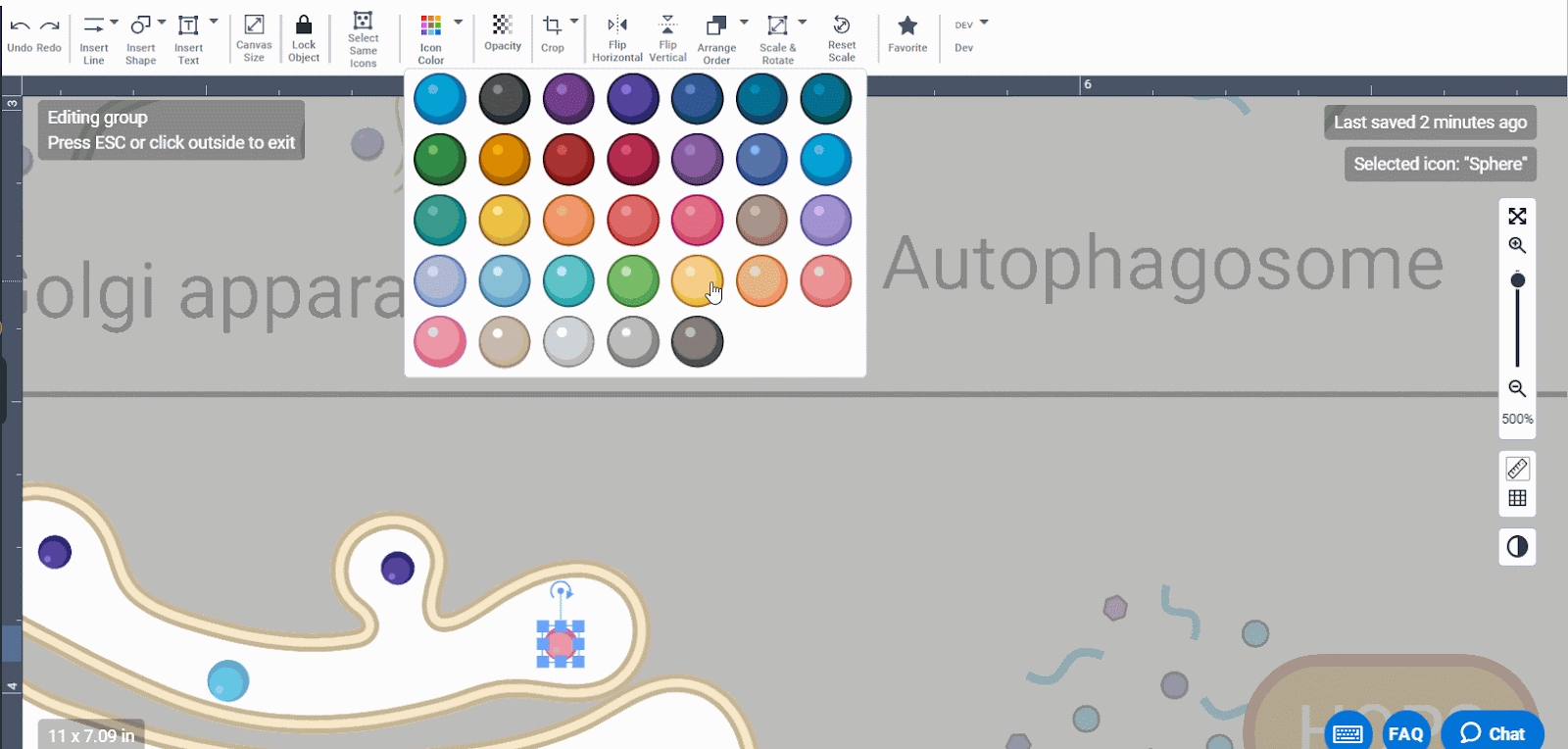Toggle the ruler display button
Image resolution: width=1568 pixels, height=749 pixels.
pyautogui.click(x=1517, y=469)
